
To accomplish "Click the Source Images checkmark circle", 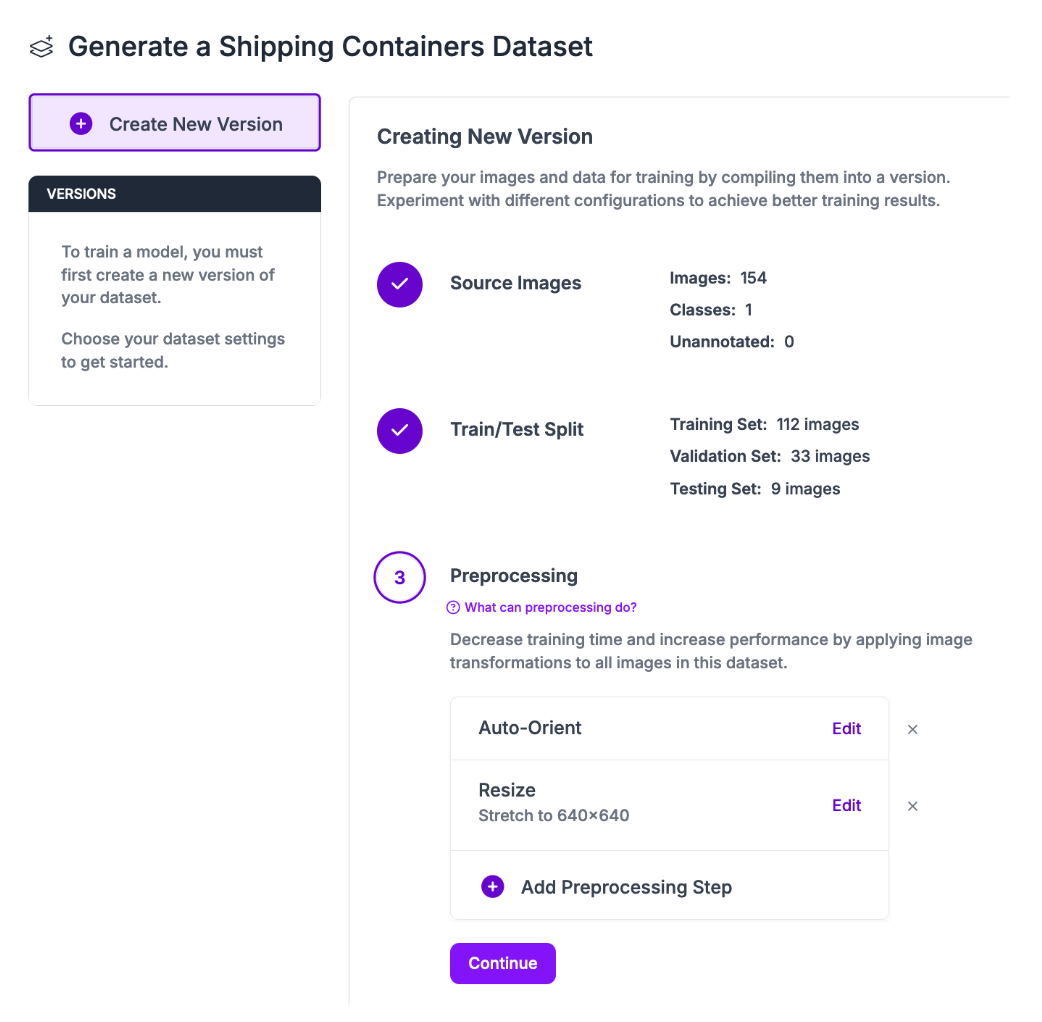I will pyautogui.click(x=399, y=284).
